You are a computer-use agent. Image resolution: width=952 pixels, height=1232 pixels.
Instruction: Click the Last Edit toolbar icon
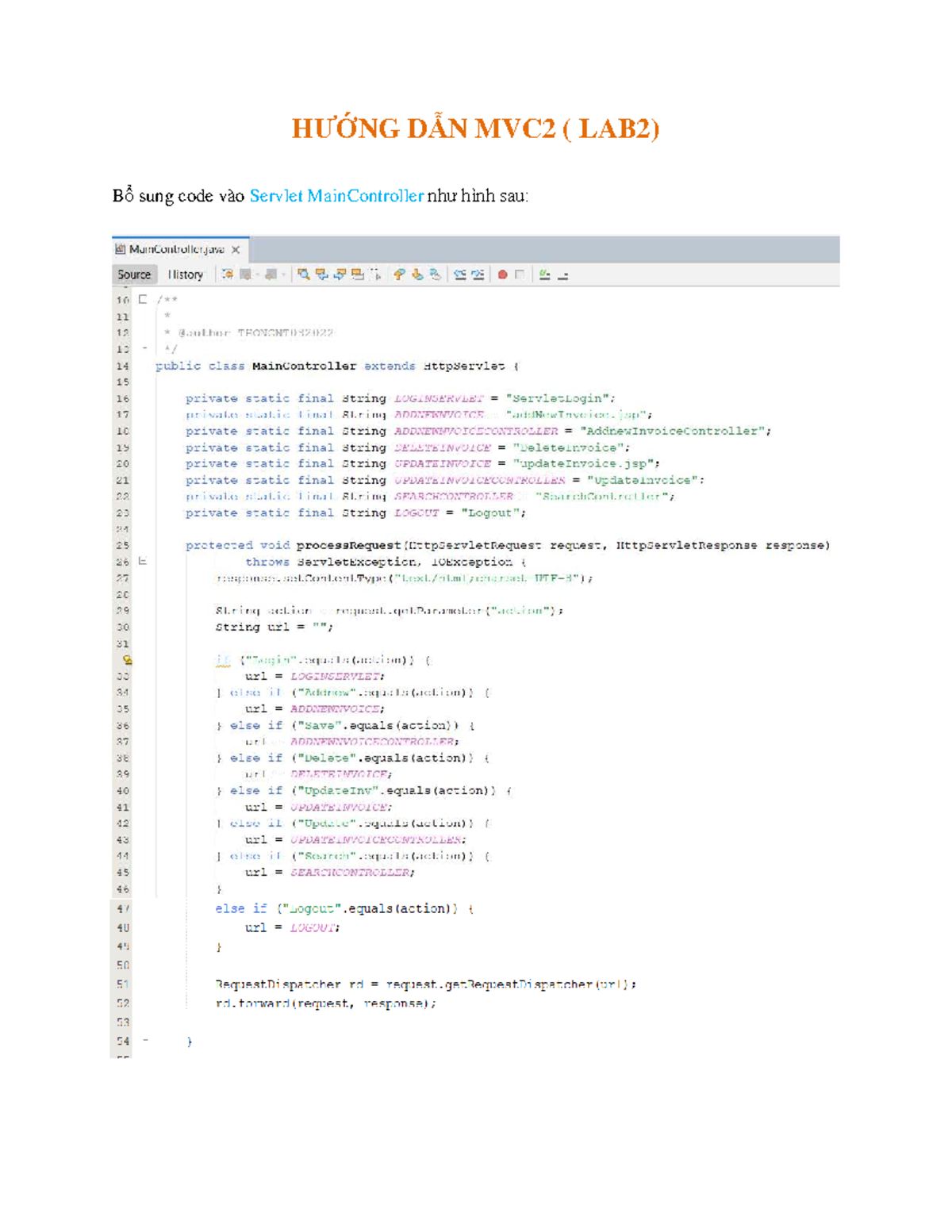coord(228,274)
